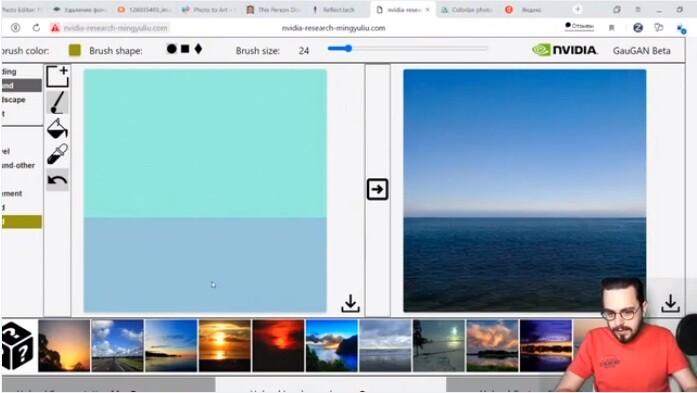697x393 pixels.
Task: Click the Отзывы button
Action: (x=579, y=26)
